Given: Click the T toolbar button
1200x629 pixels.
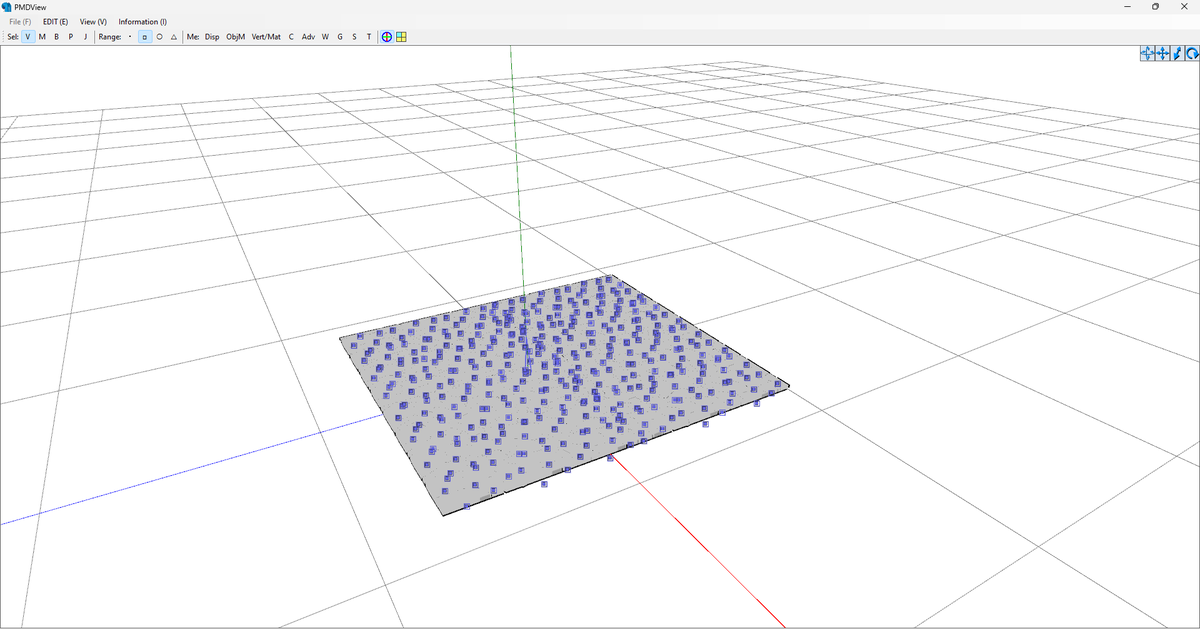Looking at the screenshot, I should click(x=369, y=37).
